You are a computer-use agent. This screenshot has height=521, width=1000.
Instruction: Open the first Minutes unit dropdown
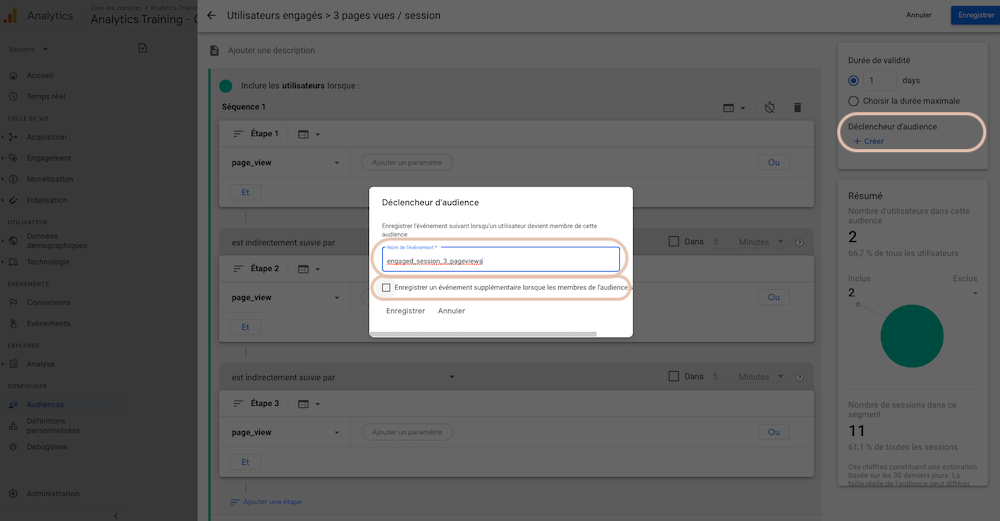coord(760,242)
